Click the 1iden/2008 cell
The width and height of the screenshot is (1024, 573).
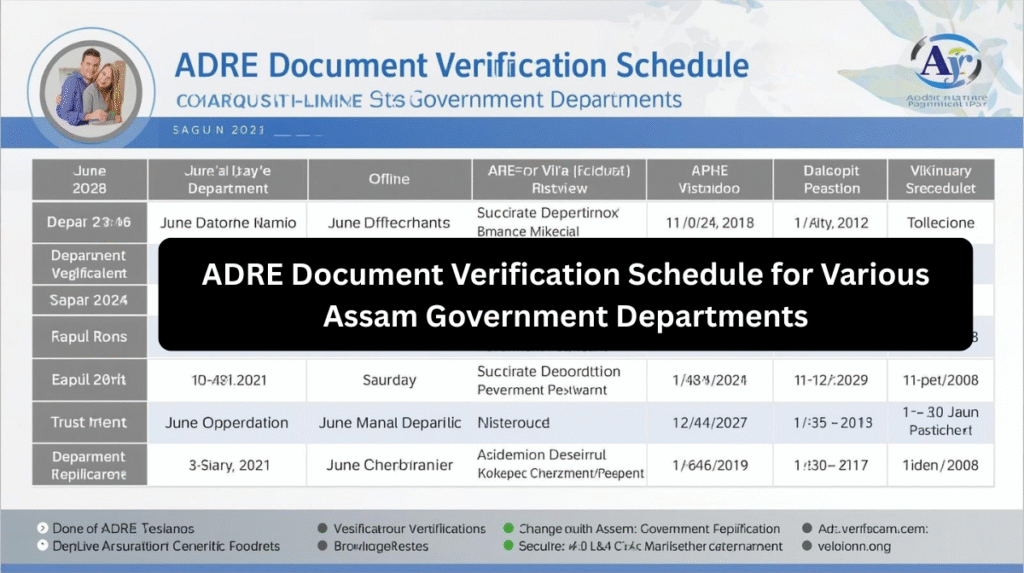point(940,465)
